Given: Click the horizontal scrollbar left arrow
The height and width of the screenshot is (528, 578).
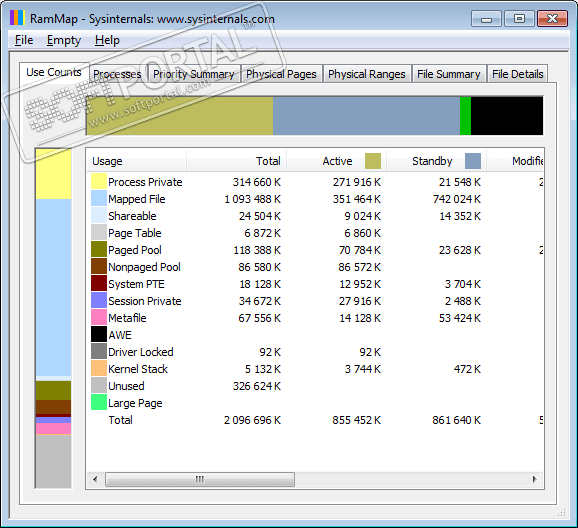Looking at the screenshot, I should pyautogui.click(x=95, y=479).
